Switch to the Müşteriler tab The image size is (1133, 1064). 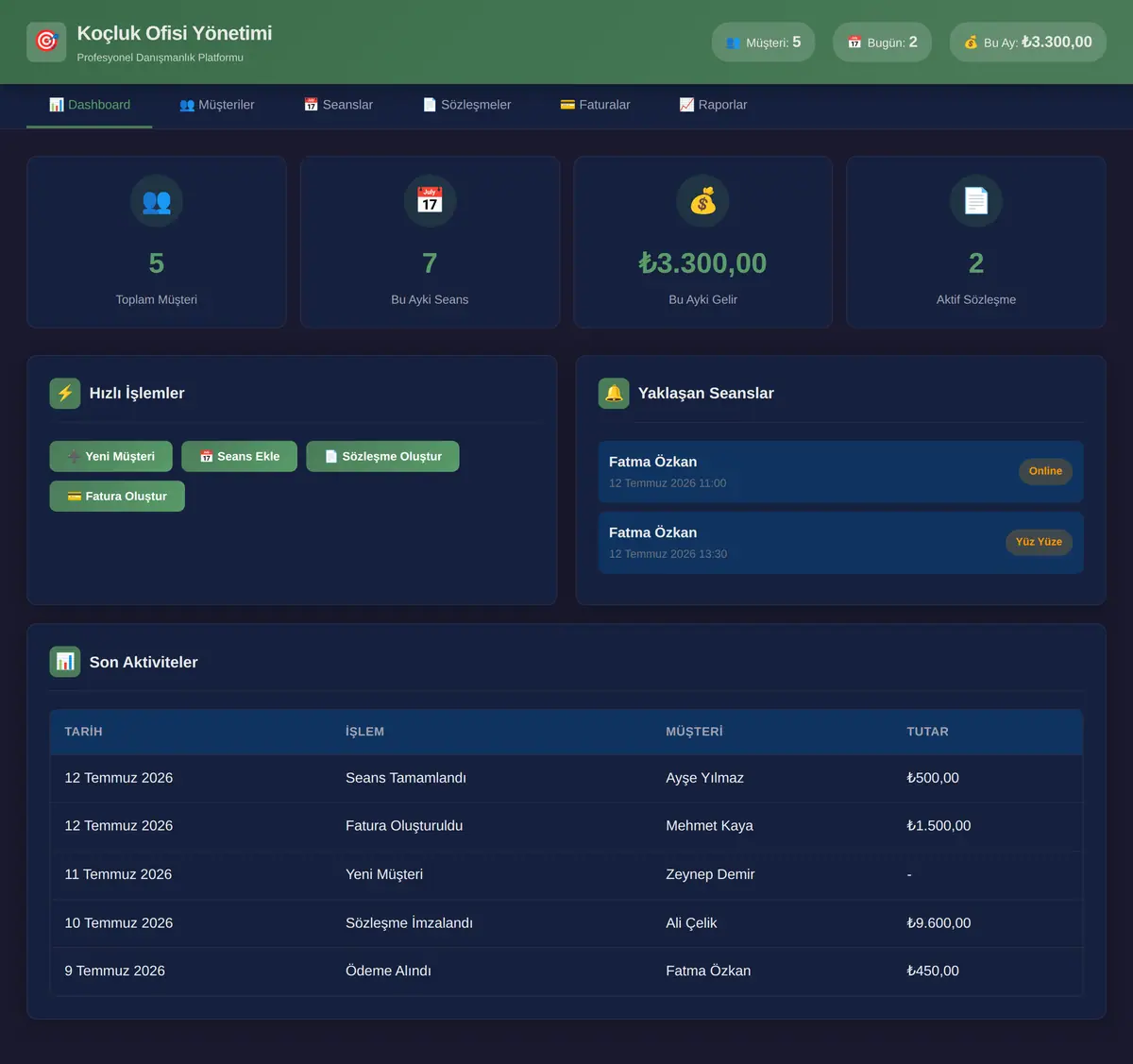coord(217,105)
